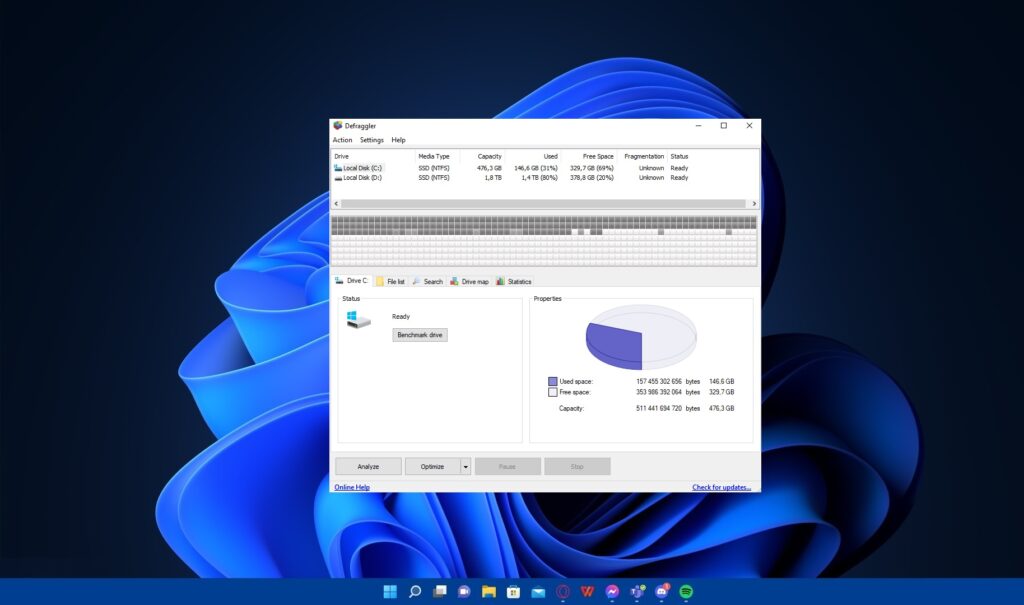Click the 511 441 694 720 capacity bytes value

(659, 408)
